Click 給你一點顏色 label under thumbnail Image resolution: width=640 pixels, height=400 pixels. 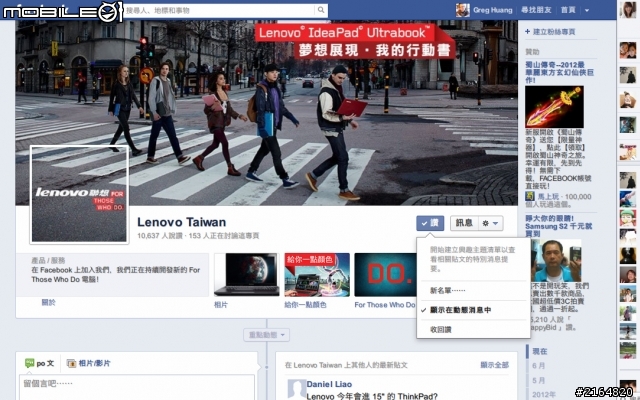(305, 305)
